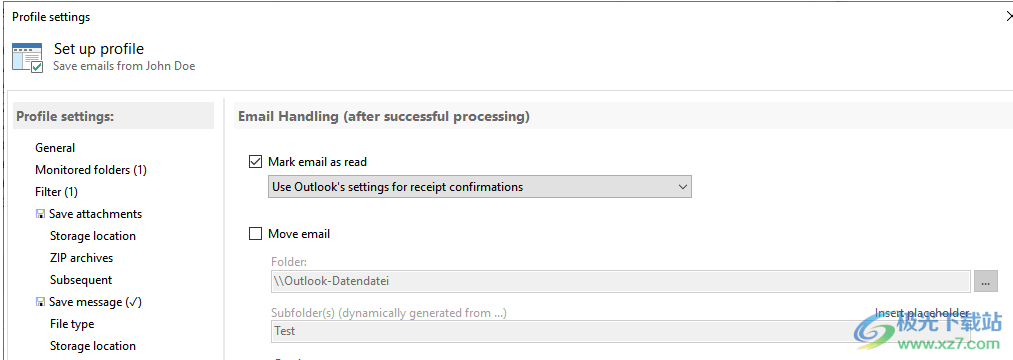Click the disk icon beside Save message
1013x360 pixels.
click(x=40, y=302)
